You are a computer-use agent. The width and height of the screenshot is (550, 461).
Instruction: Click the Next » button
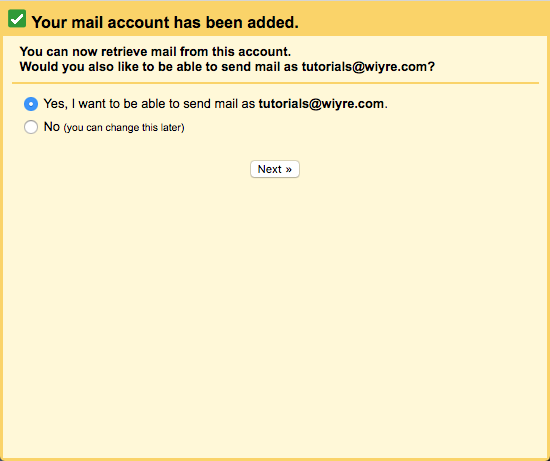pyautogui.click(x=275, y=169)
